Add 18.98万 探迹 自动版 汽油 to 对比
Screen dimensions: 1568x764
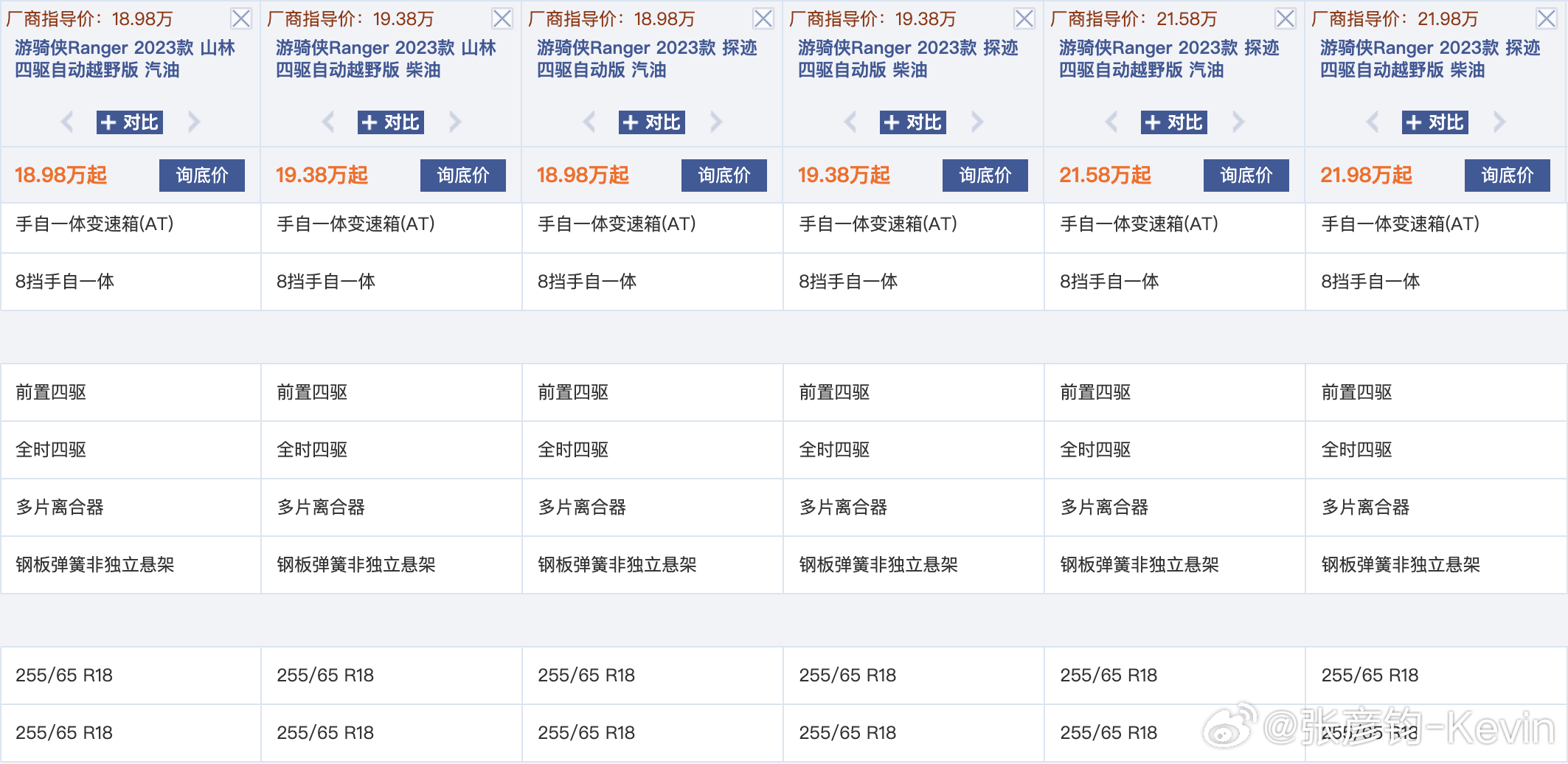click(652, 122)
